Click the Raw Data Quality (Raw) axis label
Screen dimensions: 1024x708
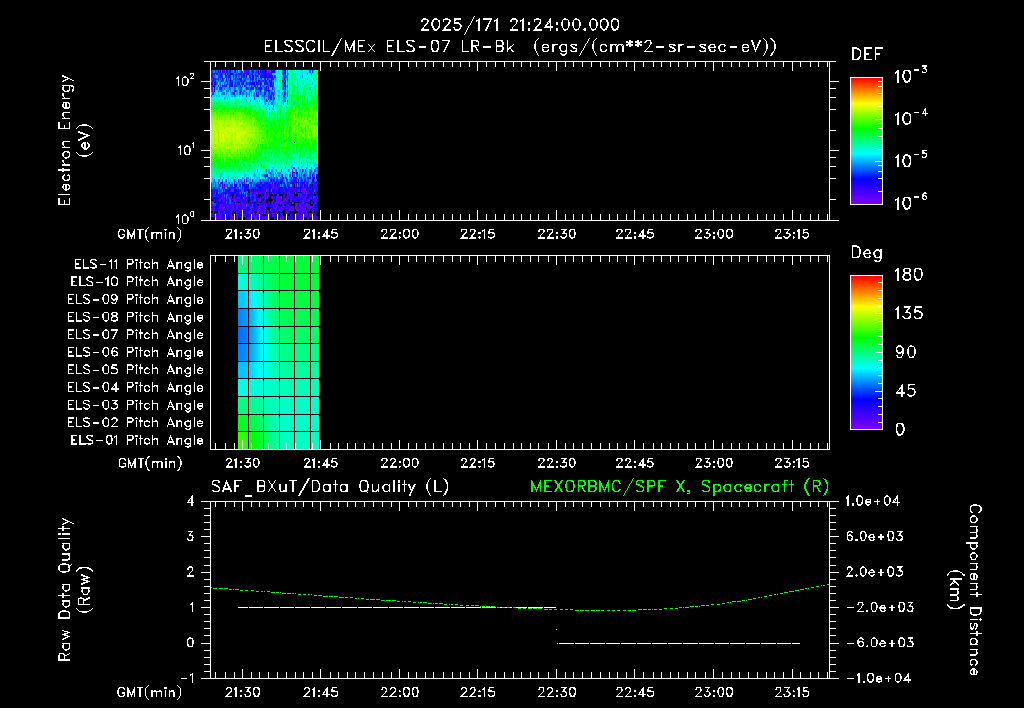(74, 590)
